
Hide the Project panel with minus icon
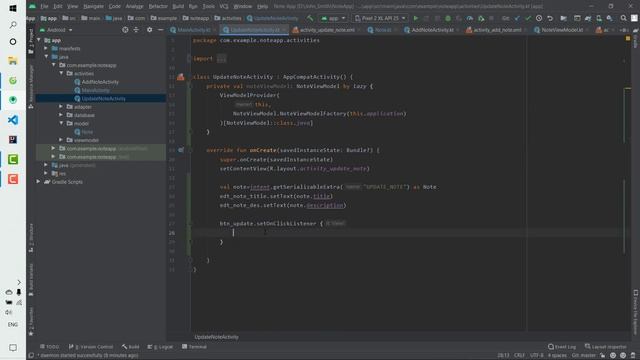point(160,30)
